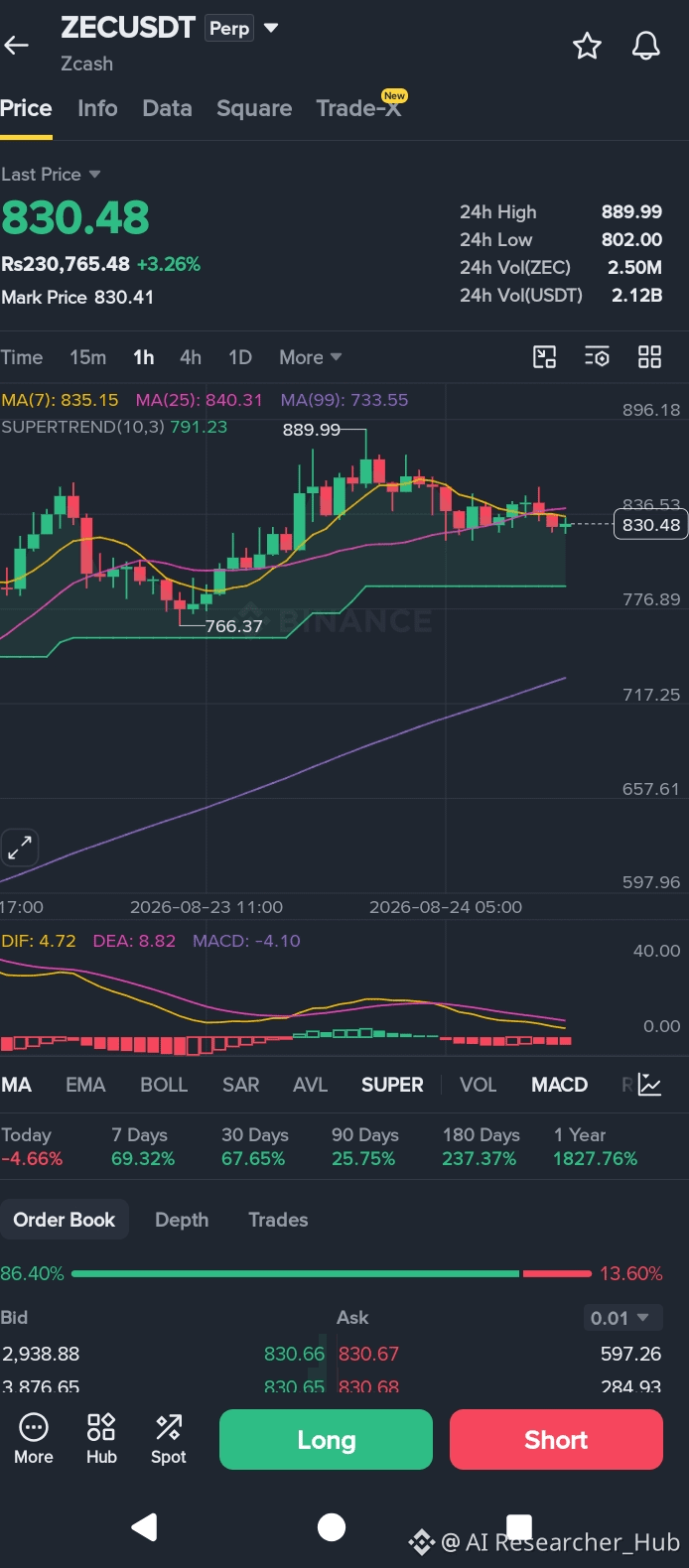The width and height of the screenshot is (689, 1568).
Task: Expand chart to fullscreen
Action: (20, 849)
